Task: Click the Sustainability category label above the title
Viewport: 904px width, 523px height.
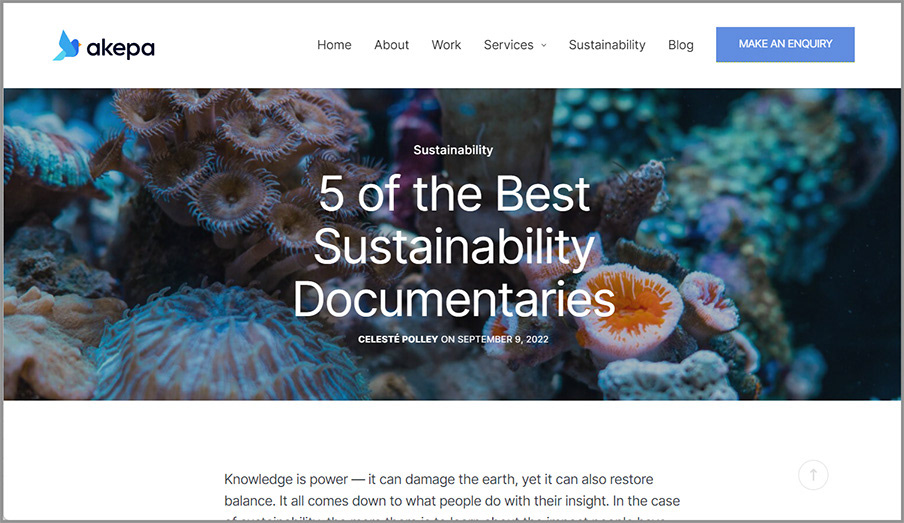Action: pyautogui.click(x=453, y=150)
